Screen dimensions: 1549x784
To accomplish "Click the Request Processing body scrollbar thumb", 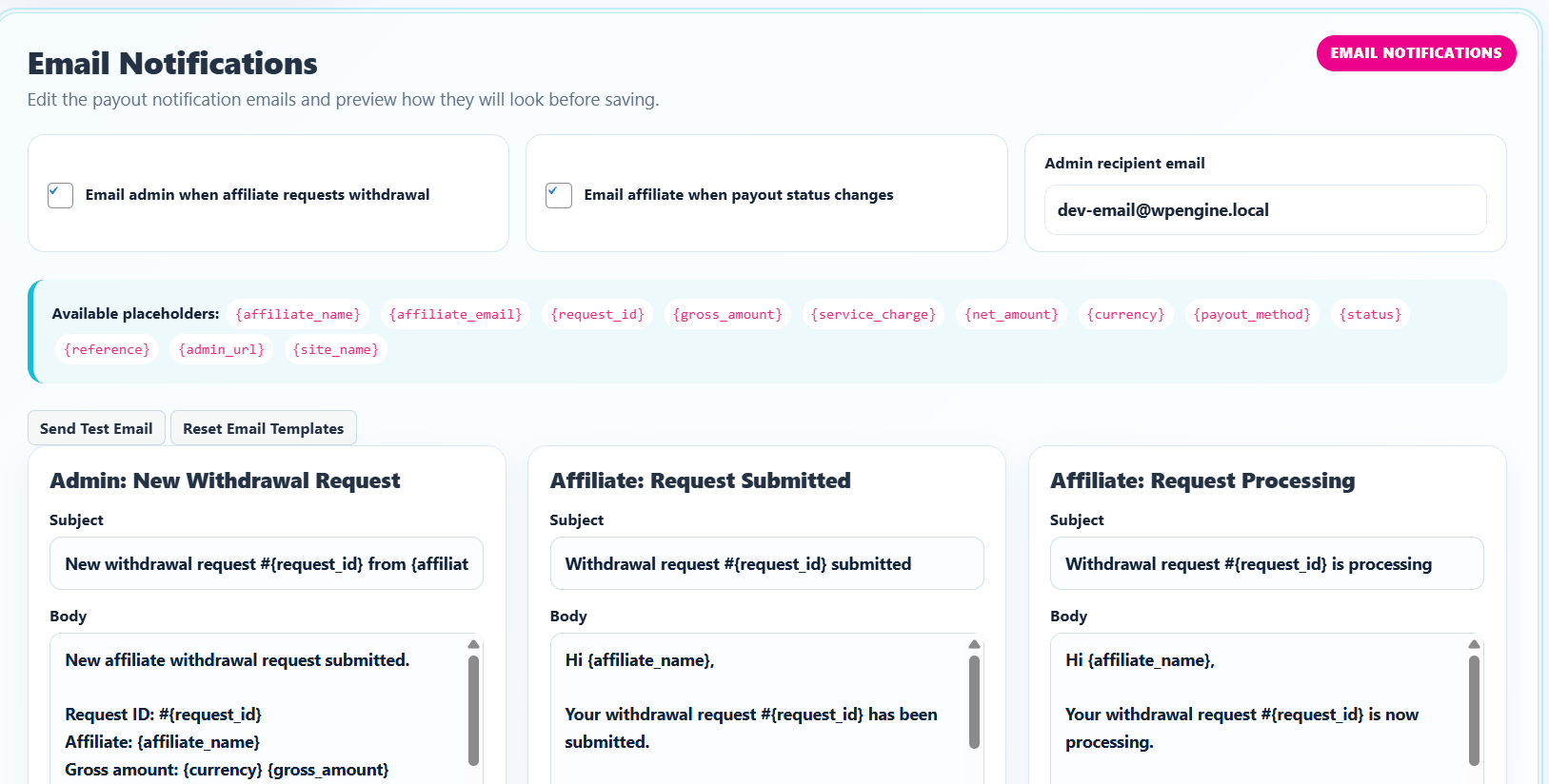I will tap(1474, 710).
